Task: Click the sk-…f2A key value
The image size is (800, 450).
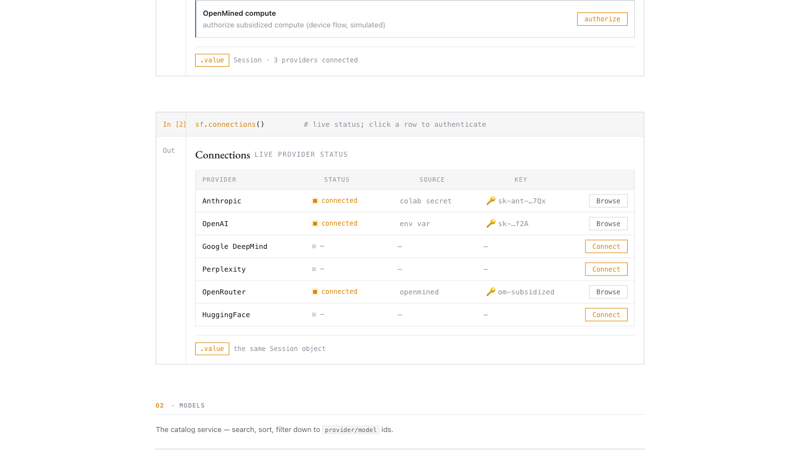Action: tap(513, 223)
